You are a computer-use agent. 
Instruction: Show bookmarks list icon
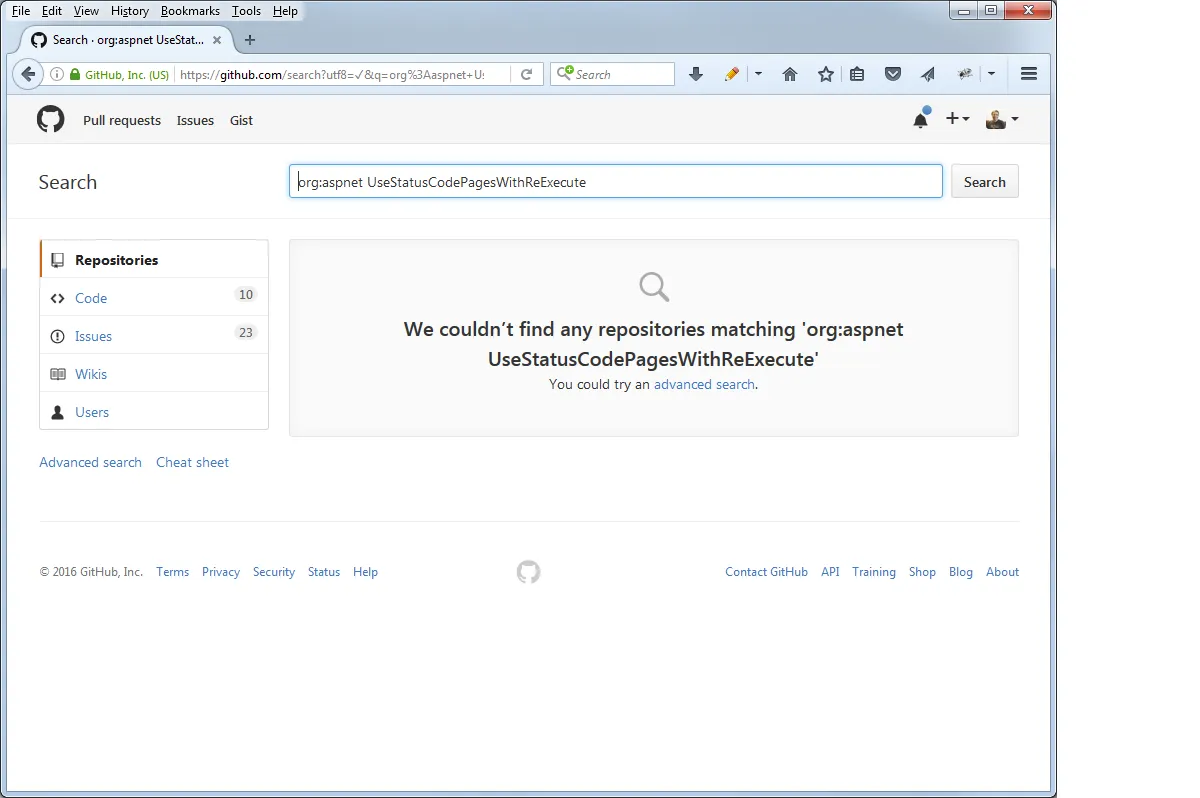click(x=858, y=74)
